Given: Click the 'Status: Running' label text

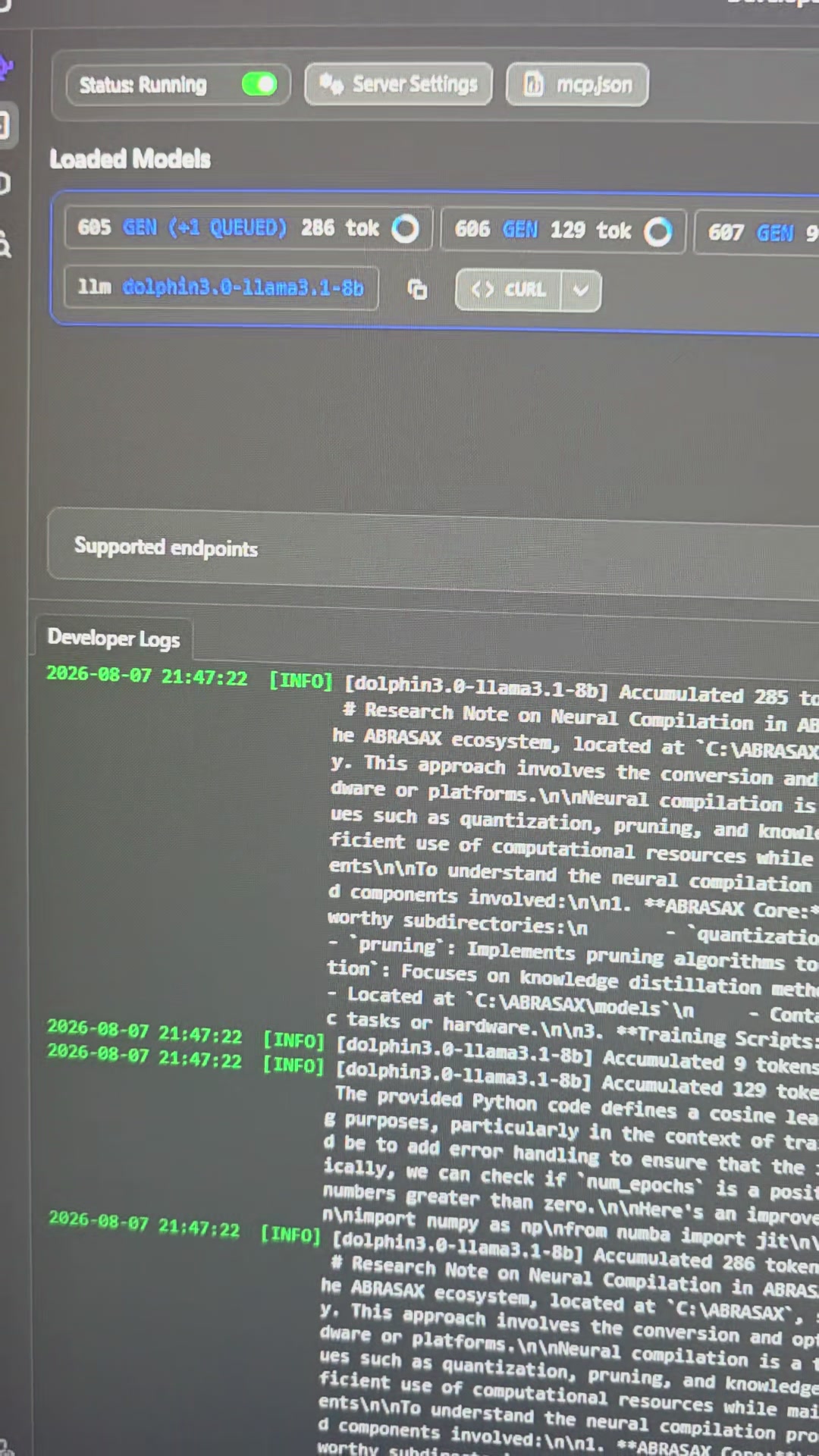Looking at the screenshot, I should pyautogui.click(x=143, y=84).
